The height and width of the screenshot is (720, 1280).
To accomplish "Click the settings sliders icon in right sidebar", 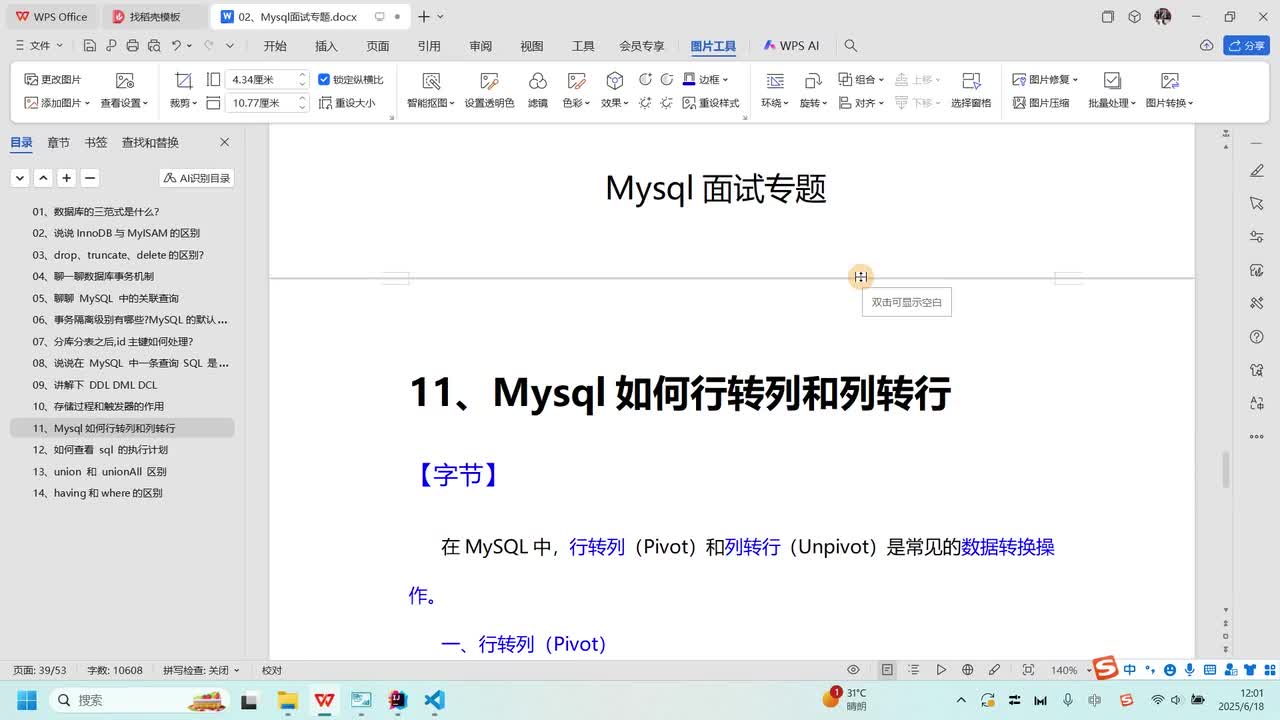I will (x=1257, y=237).
